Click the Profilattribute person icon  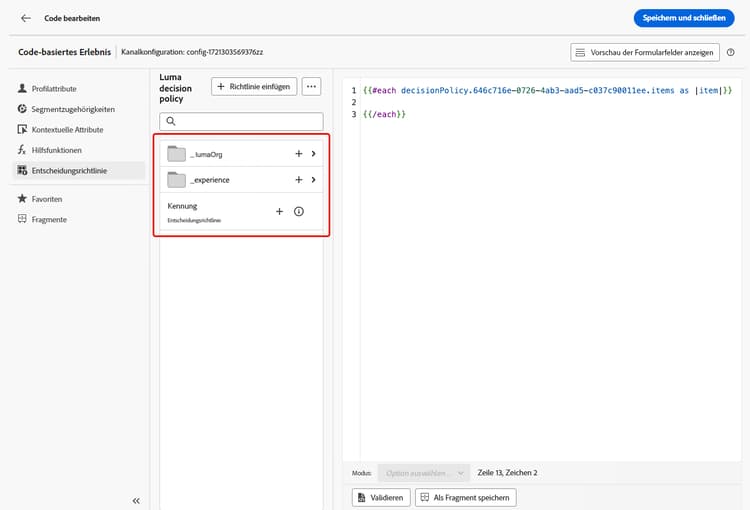click(22, 89)
